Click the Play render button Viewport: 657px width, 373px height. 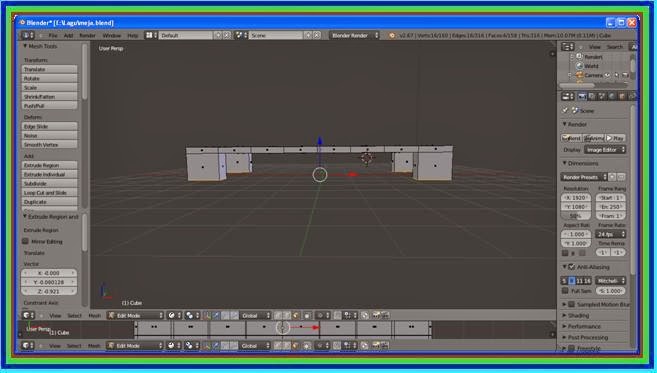pos(615,138)
